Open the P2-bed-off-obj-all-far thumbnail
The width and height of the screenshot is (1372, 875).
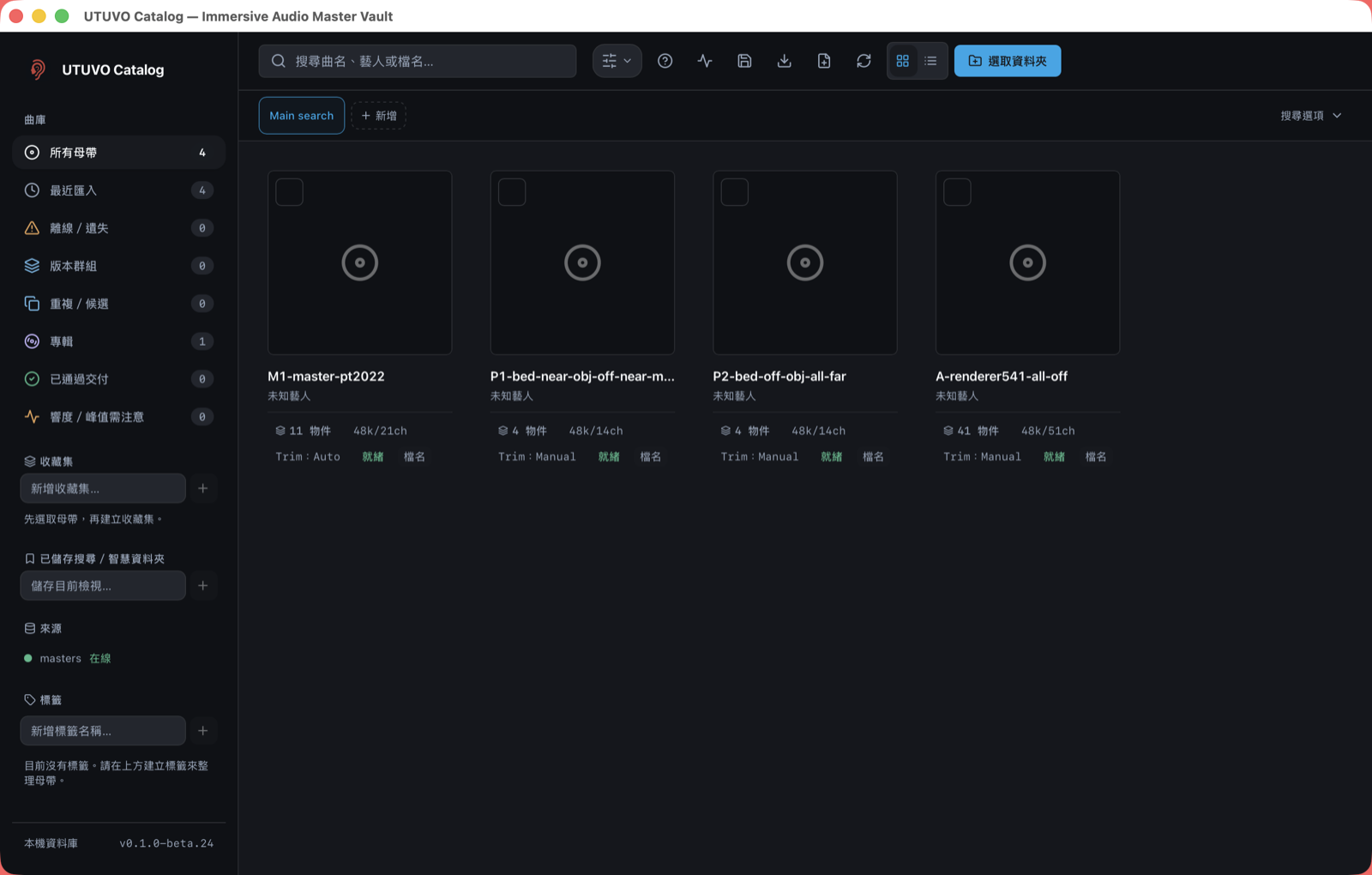805,262
